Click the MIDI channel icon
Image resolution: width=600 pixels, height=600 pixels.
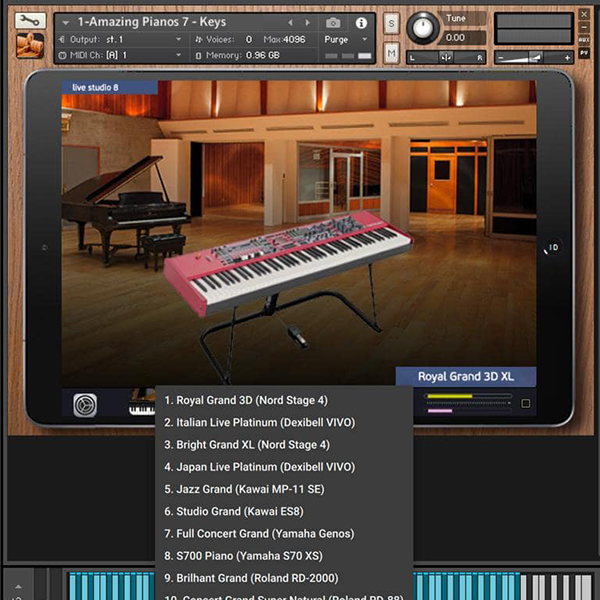point(62,55)
